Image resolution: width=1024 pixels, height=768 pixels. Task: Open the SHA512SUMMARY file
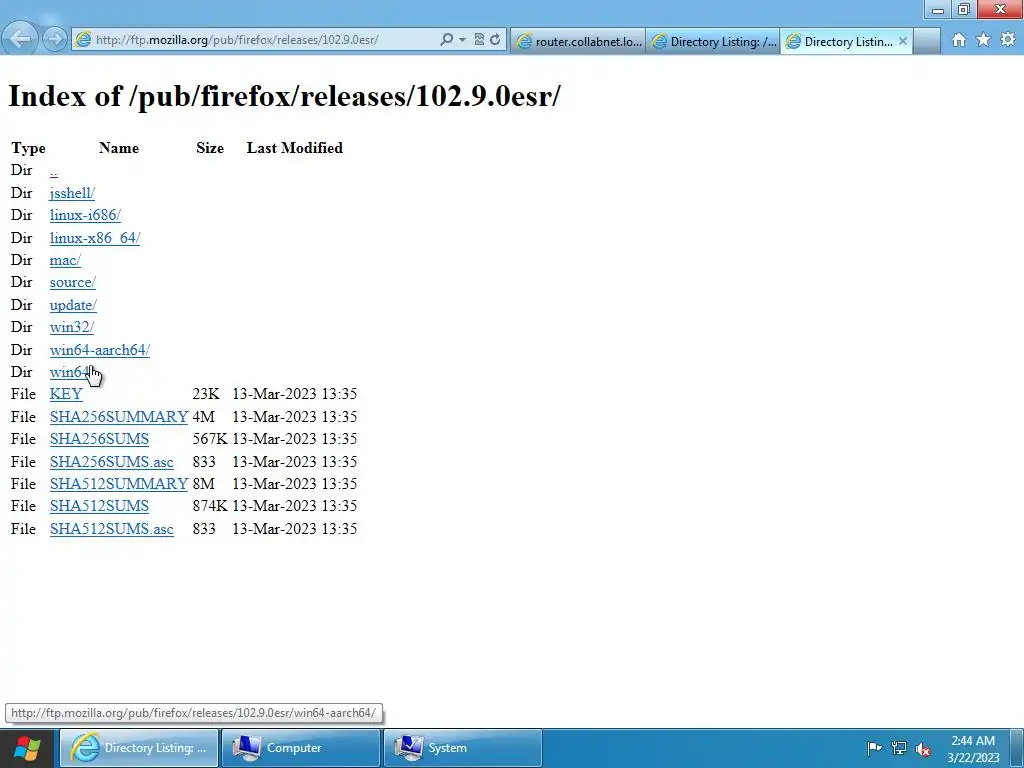point(119,484)
